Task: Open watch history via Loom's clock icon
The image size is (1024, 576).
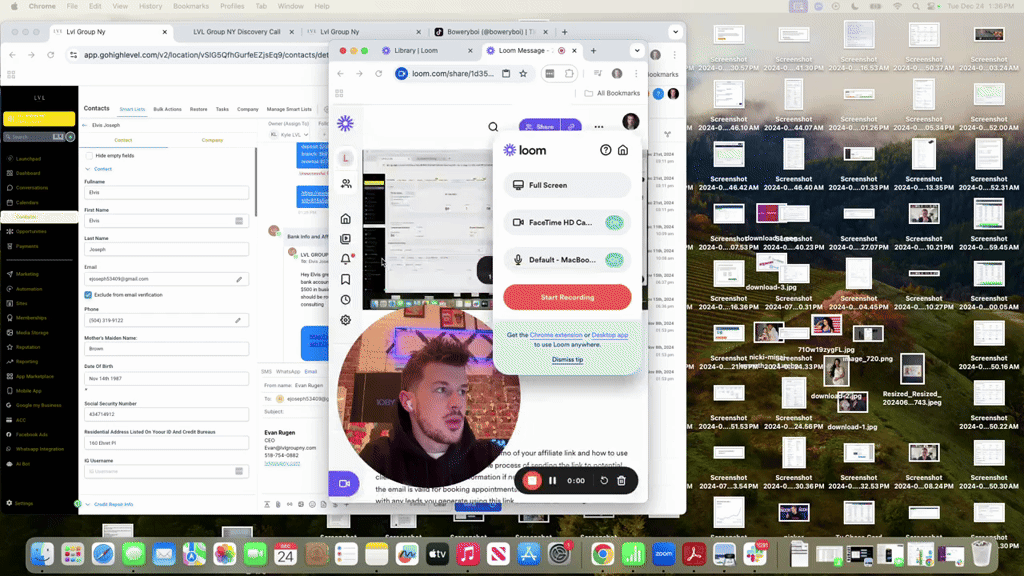Action: (x=345, y=299)
